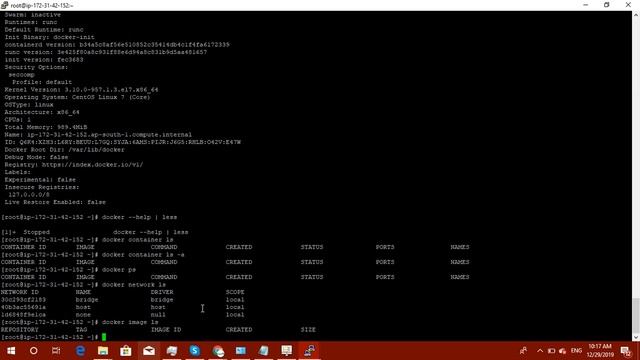The width and height of the screenshot is (640, 360).
Task: Open the network status tray icon
Action: [x=562, y=351]
